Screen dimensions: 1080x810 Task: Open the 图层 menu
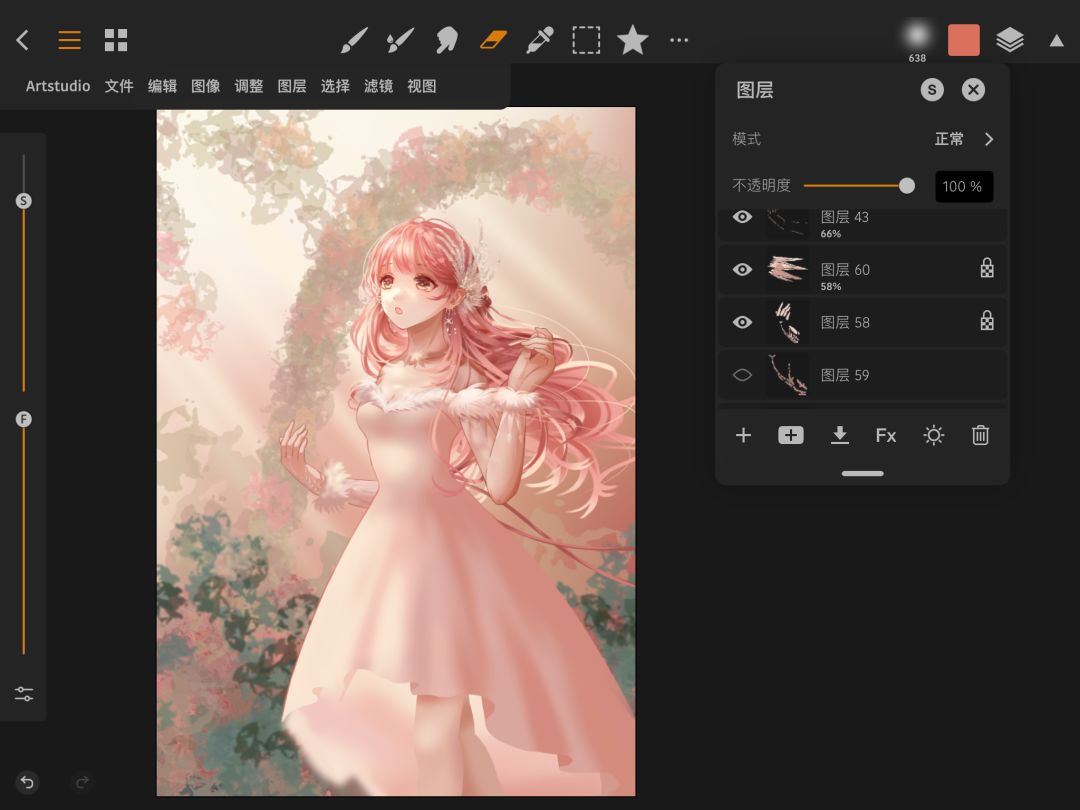[x=292, y=86]
